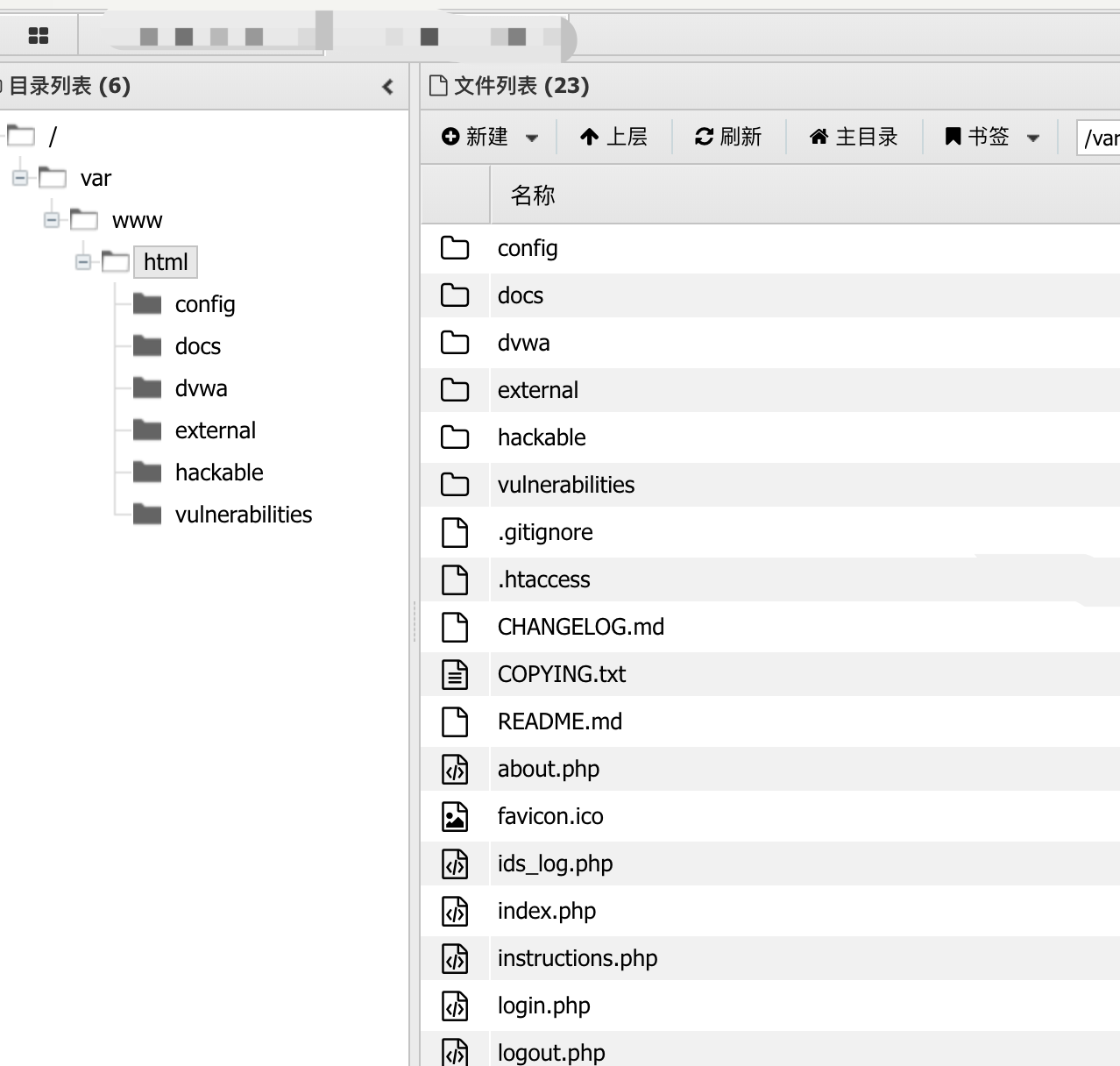Click the path input field

pyautogui.click(x=1100, y=138)
